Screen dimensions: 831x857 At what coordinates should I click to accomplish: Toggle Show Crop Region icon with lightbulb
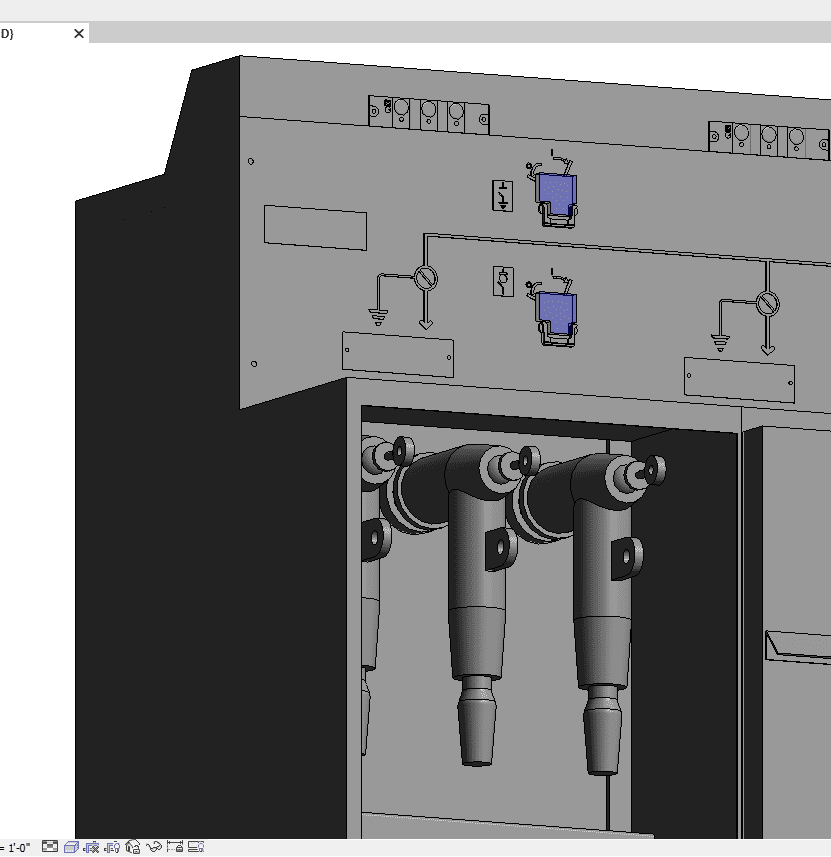pyautogui.click(x=112, y=847)
